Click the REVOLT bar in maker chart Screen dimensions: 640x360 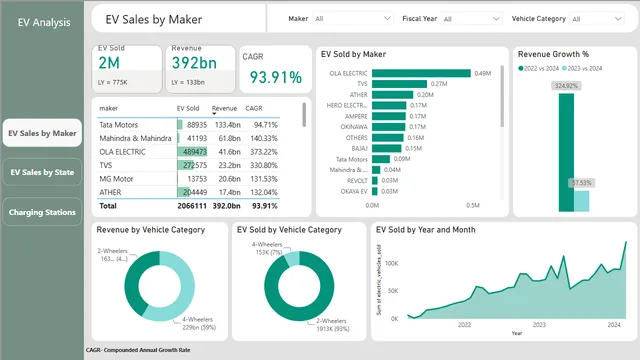point(375,180)
